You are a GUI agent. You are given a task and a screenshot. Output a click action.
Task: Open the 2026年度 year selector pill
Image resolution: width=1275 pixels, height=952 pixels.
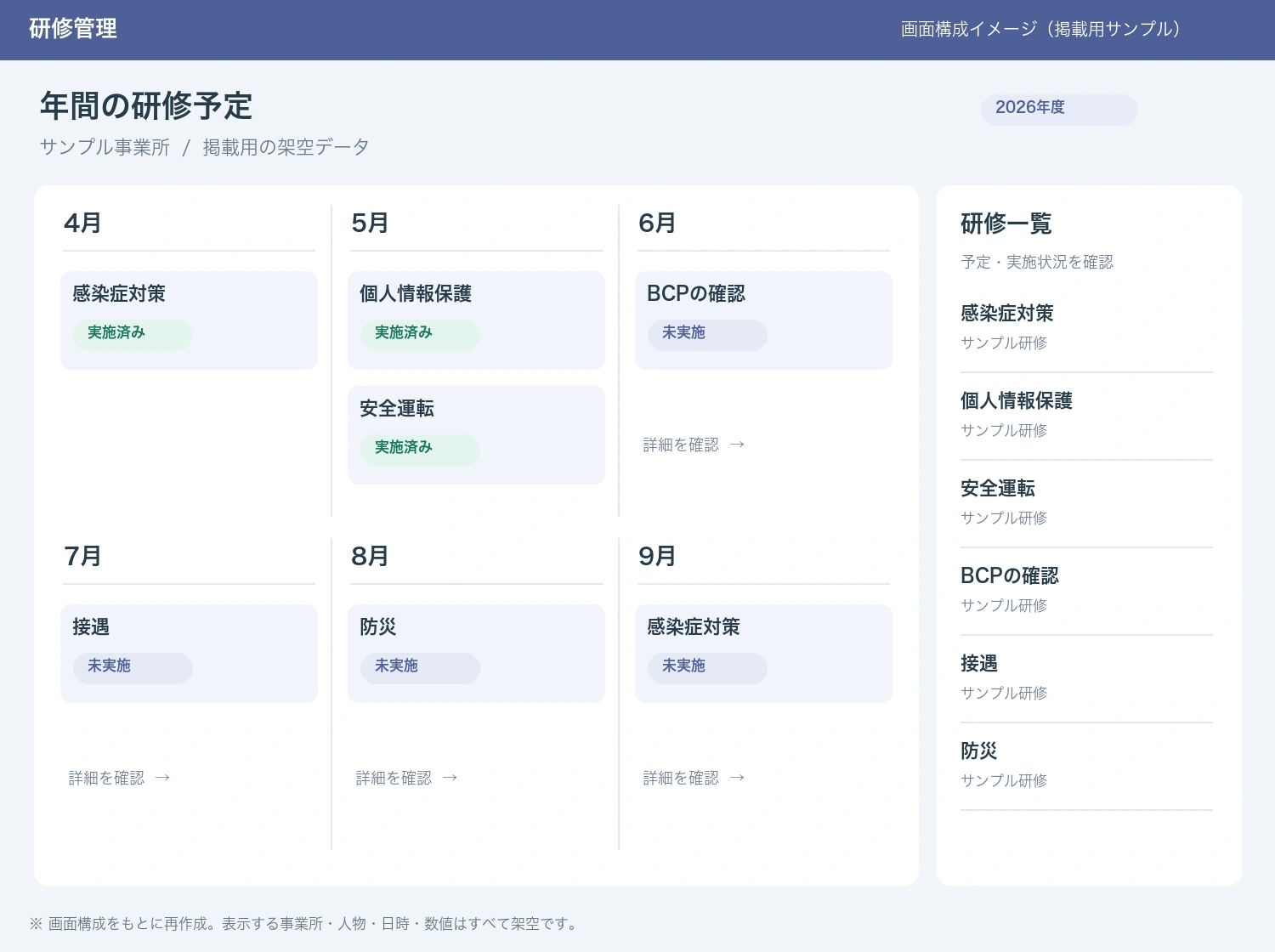[x=1059, y=110]
